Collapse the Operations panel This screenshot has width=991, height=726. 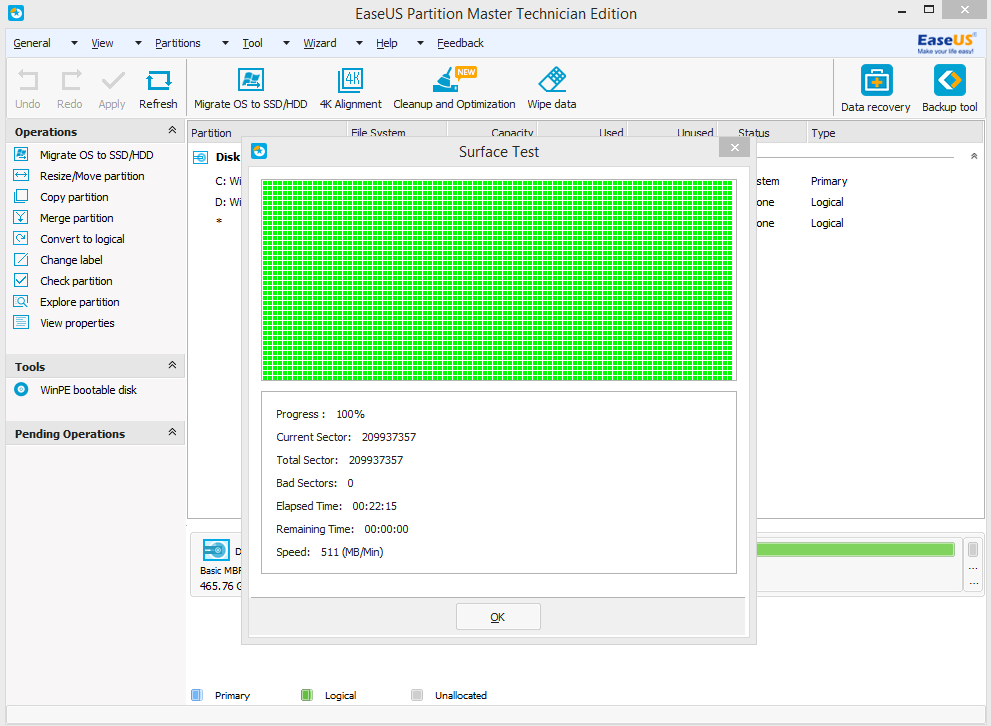tap(172, 130)
